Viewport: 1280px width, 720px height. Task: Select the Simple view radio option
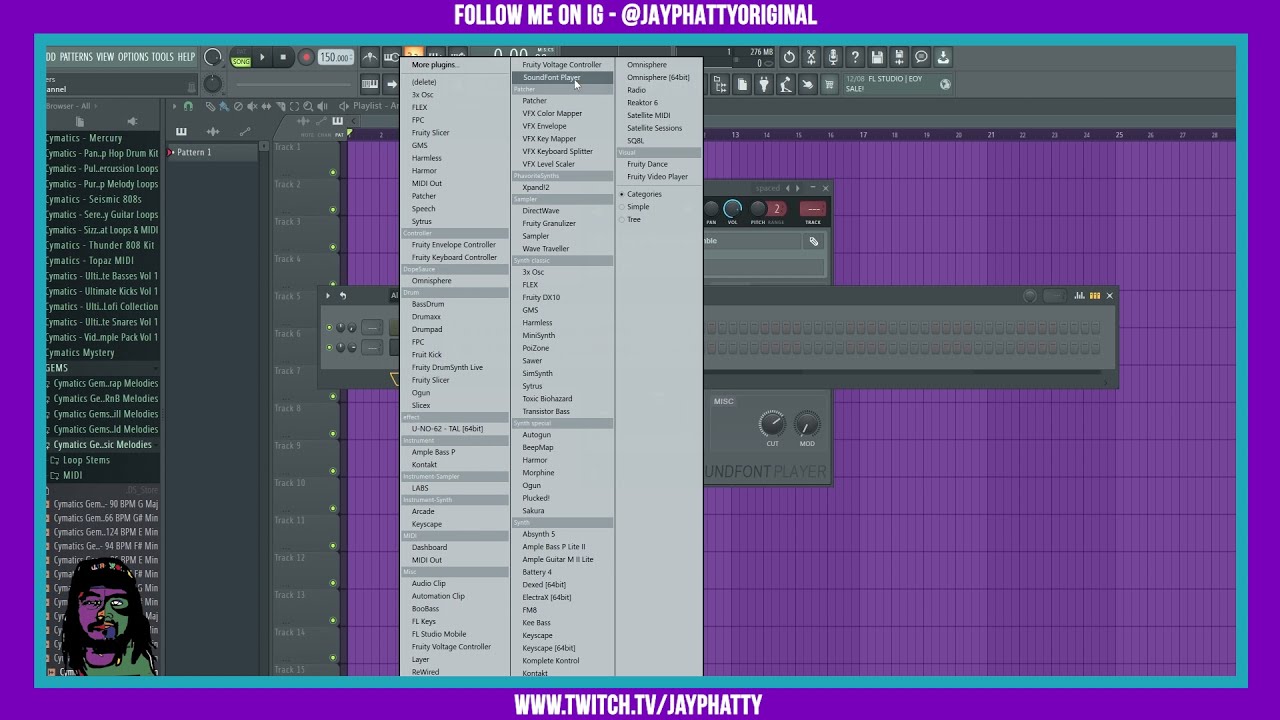[634, 207]
